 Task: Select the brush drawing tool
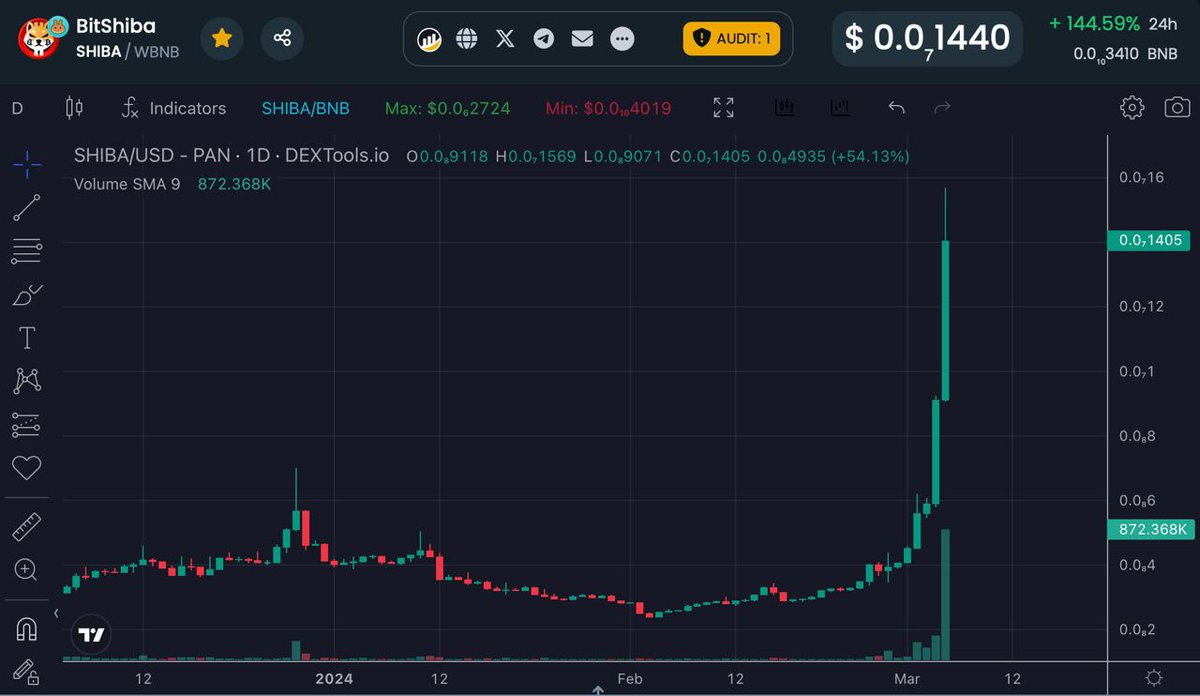click(x=27, y=295)
